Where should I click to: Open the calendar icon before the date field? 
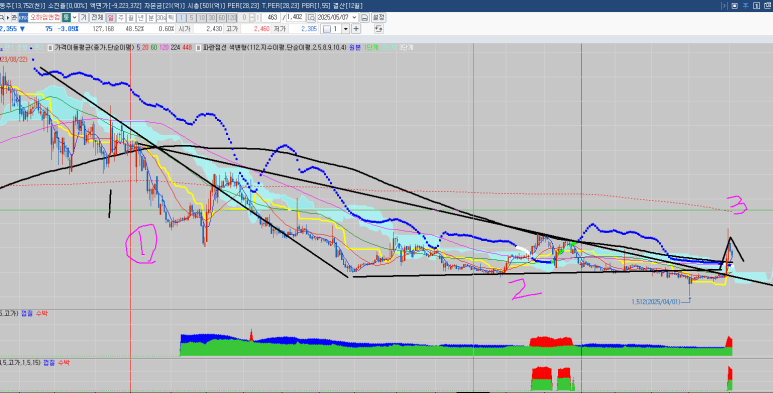tap(311, 17)
